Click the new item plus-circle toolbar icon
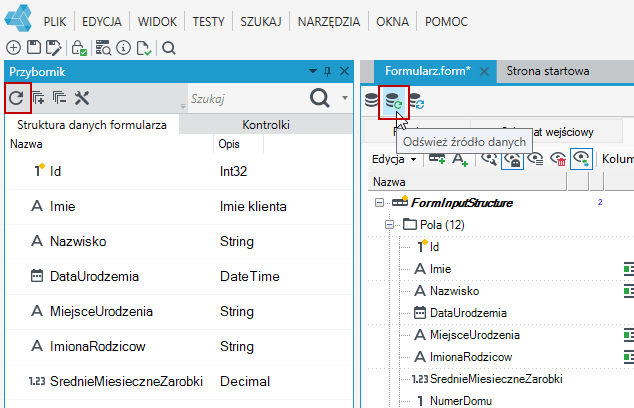634x408 pixels. (13, 48)
